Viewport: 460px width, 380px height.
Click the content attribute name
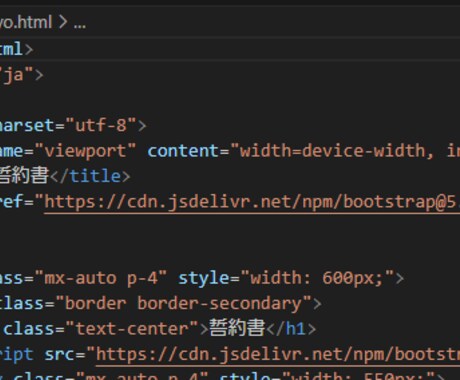pos(183,151)
